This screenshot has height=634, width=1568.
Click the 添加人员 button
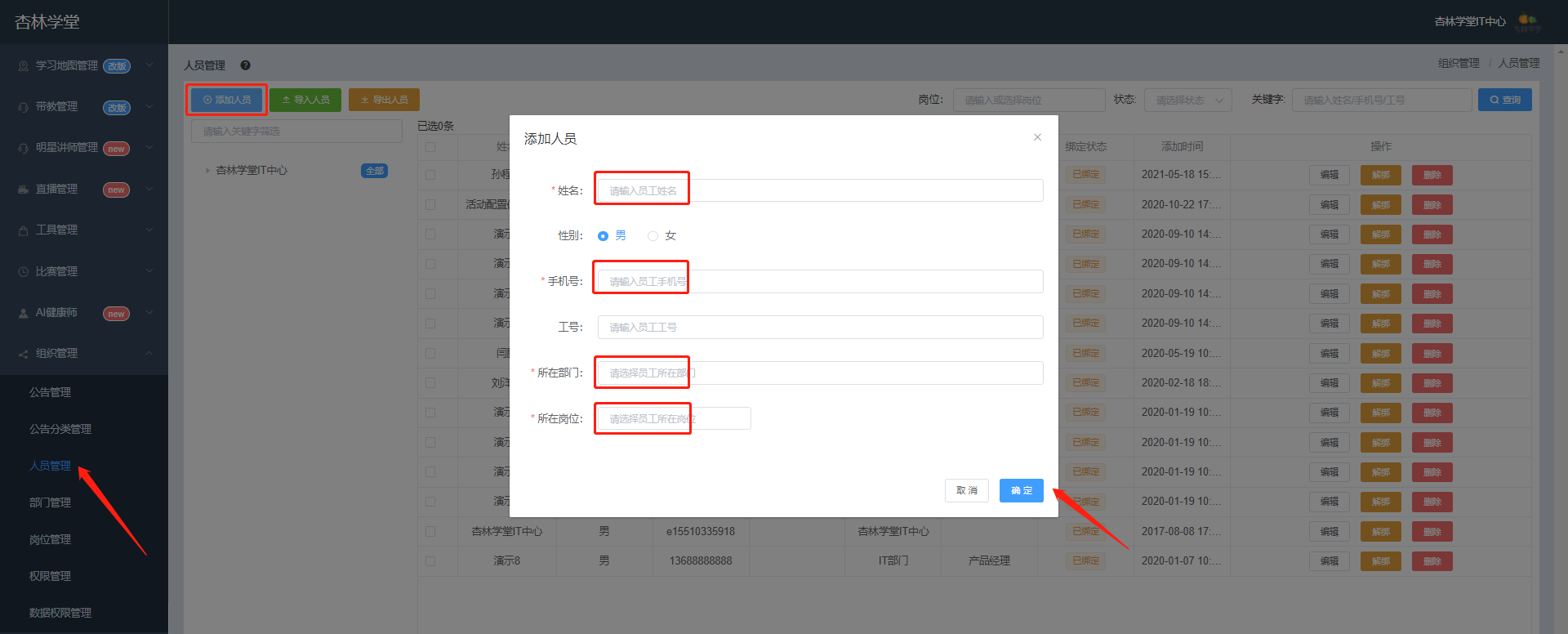[226, 100]
